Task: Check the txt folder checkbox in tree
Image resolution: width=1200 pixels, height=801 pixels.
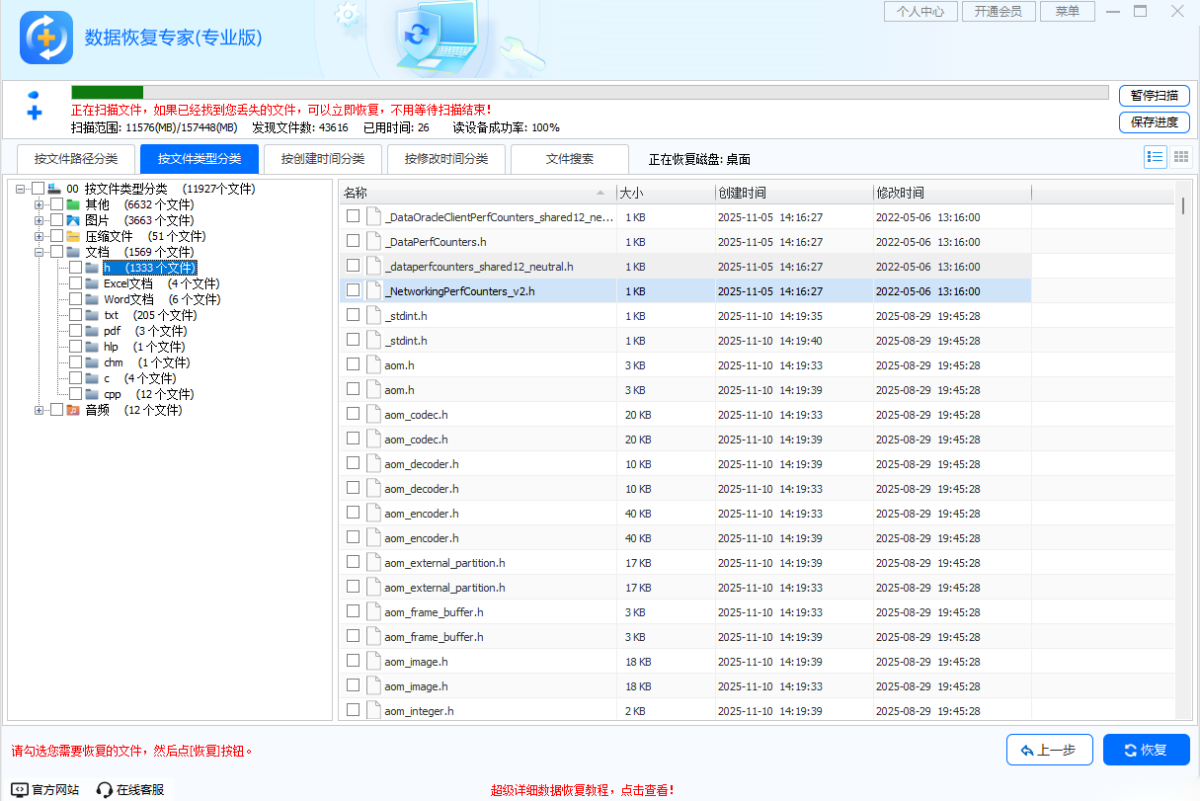Action: (76, 315)
